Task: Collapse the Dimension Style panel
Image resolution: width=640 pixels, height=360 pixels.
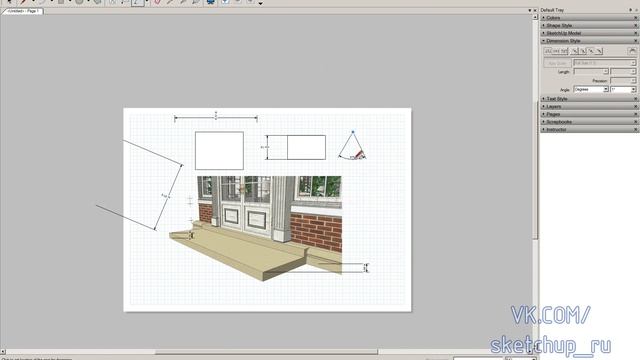Action: pyautogui.click(x=589, y=41)
